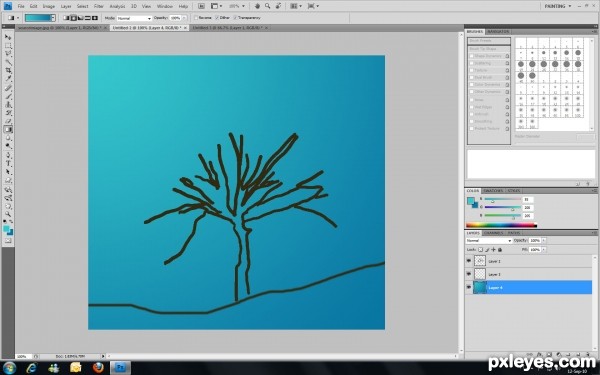Click the Brush Presets button

coord(489,41)
